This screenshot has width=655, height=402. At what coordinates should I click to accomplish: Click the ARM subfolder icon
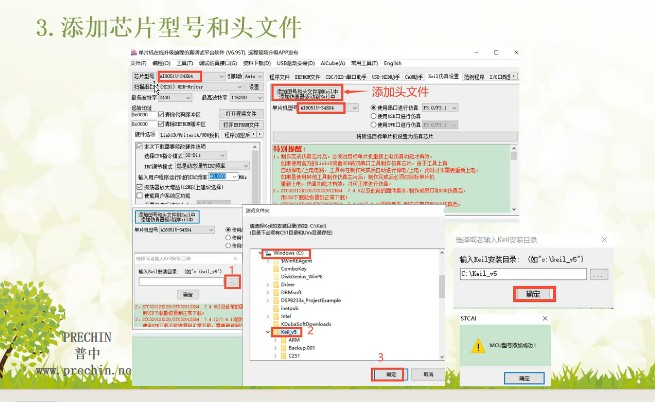coord(284,340)
